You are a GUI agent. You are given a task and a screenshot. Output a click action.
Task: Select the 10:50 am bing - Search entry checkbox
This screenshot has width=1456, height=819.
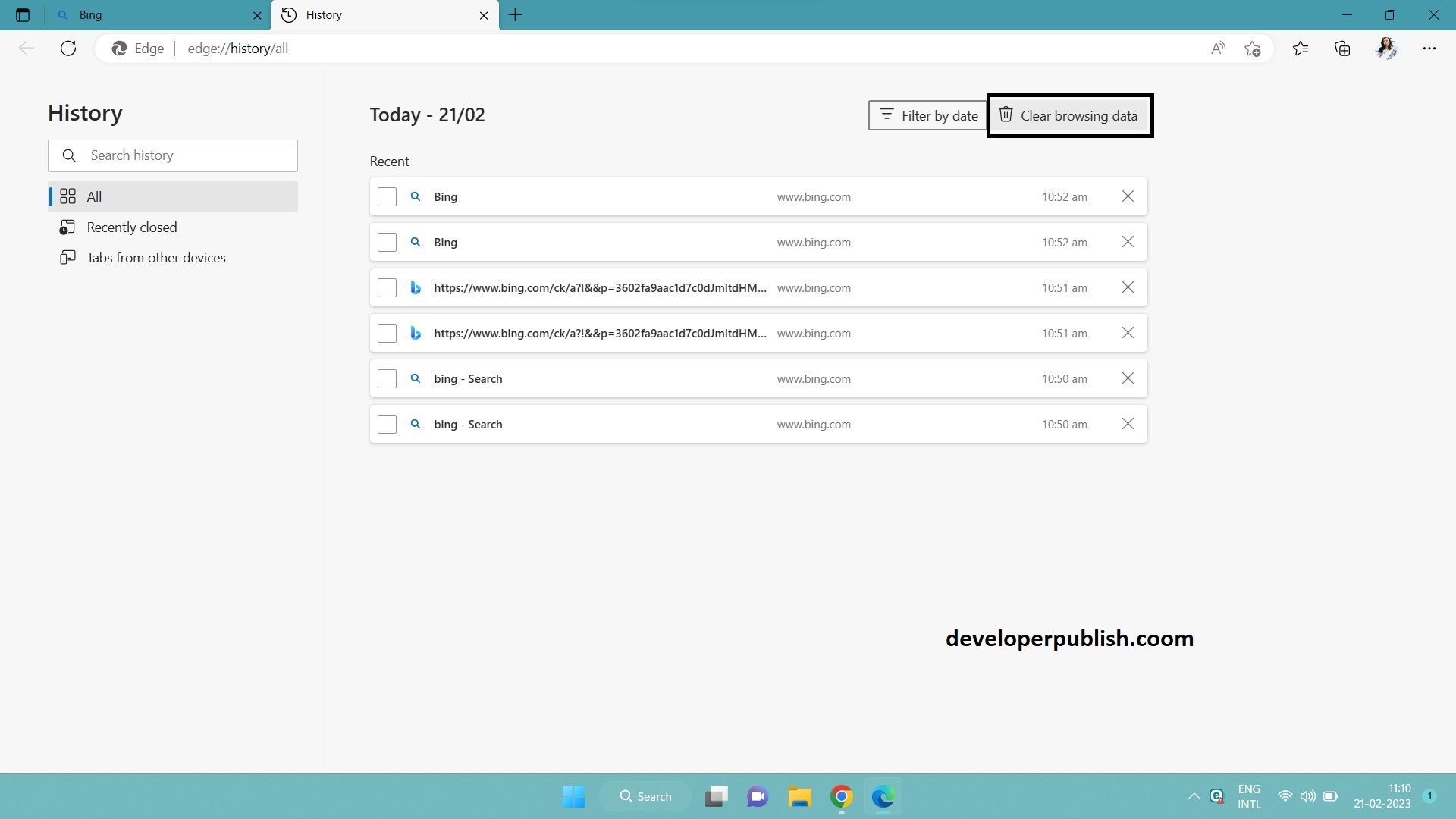point(387,378)
